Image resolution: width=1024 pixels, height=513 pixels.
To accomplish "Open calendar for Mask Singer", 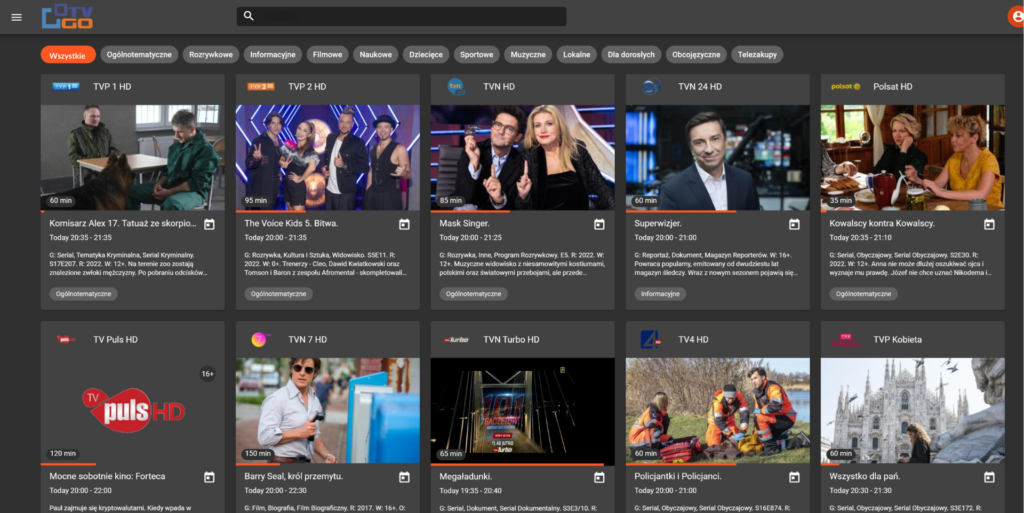I will 599,224.
